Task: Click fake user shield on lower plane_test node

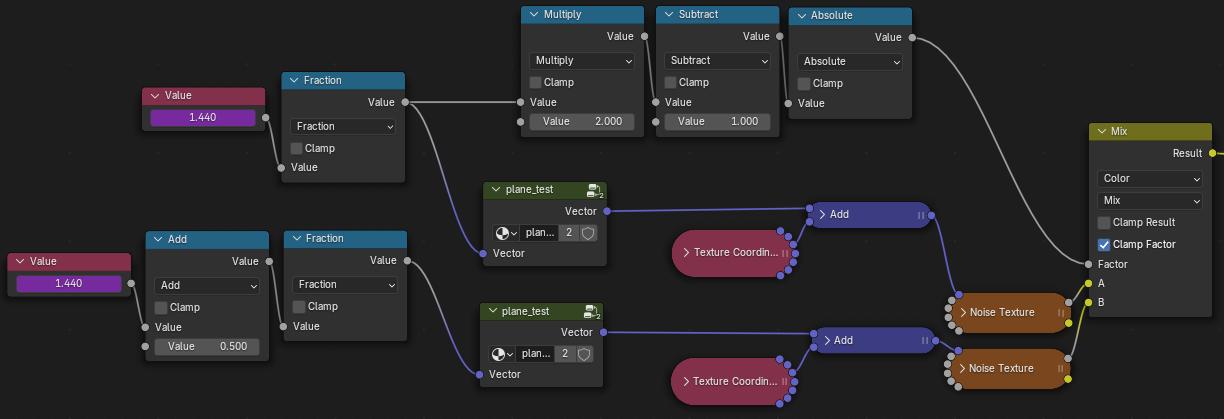Action: pyautogui.click(x=585, y=354)
